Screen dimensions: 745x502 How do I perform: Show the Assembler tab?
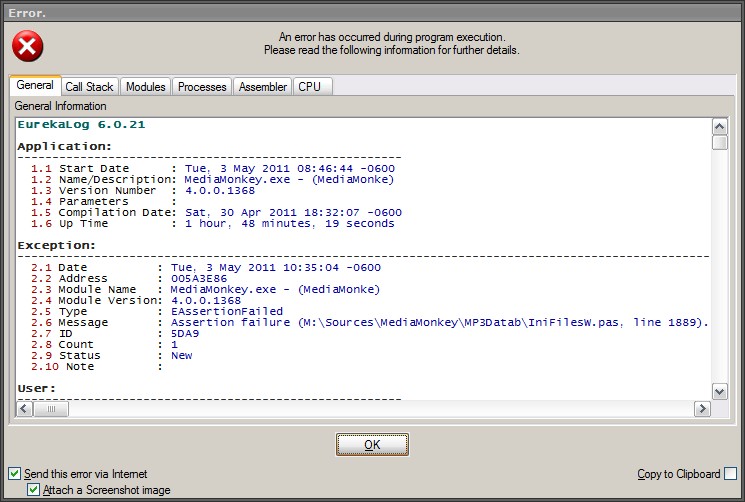pos(263,87)
